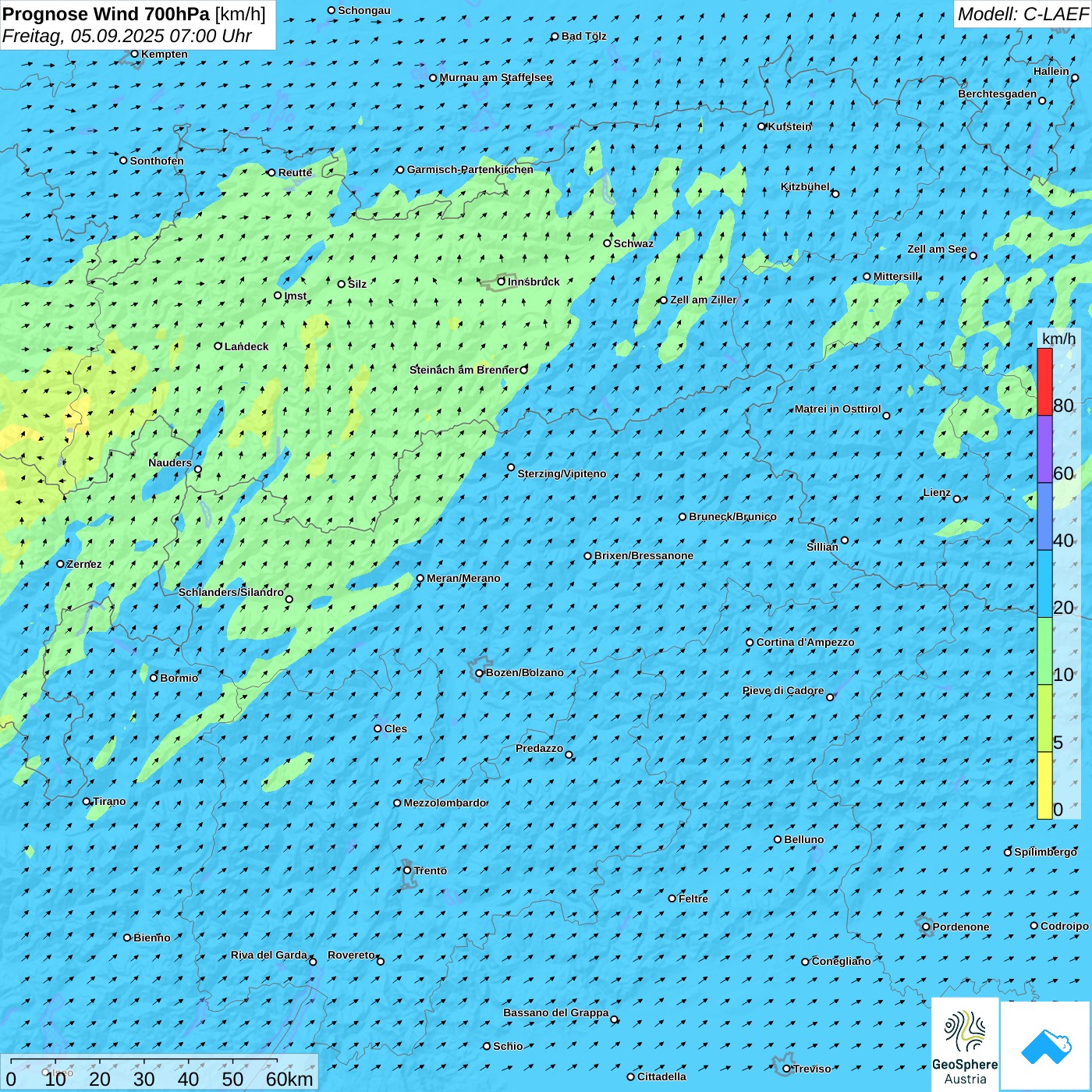Select the Bruneck/Brunico label
Viewport: 1092px width, 1092px height.
pyautogui.click(x=733, y=516)
